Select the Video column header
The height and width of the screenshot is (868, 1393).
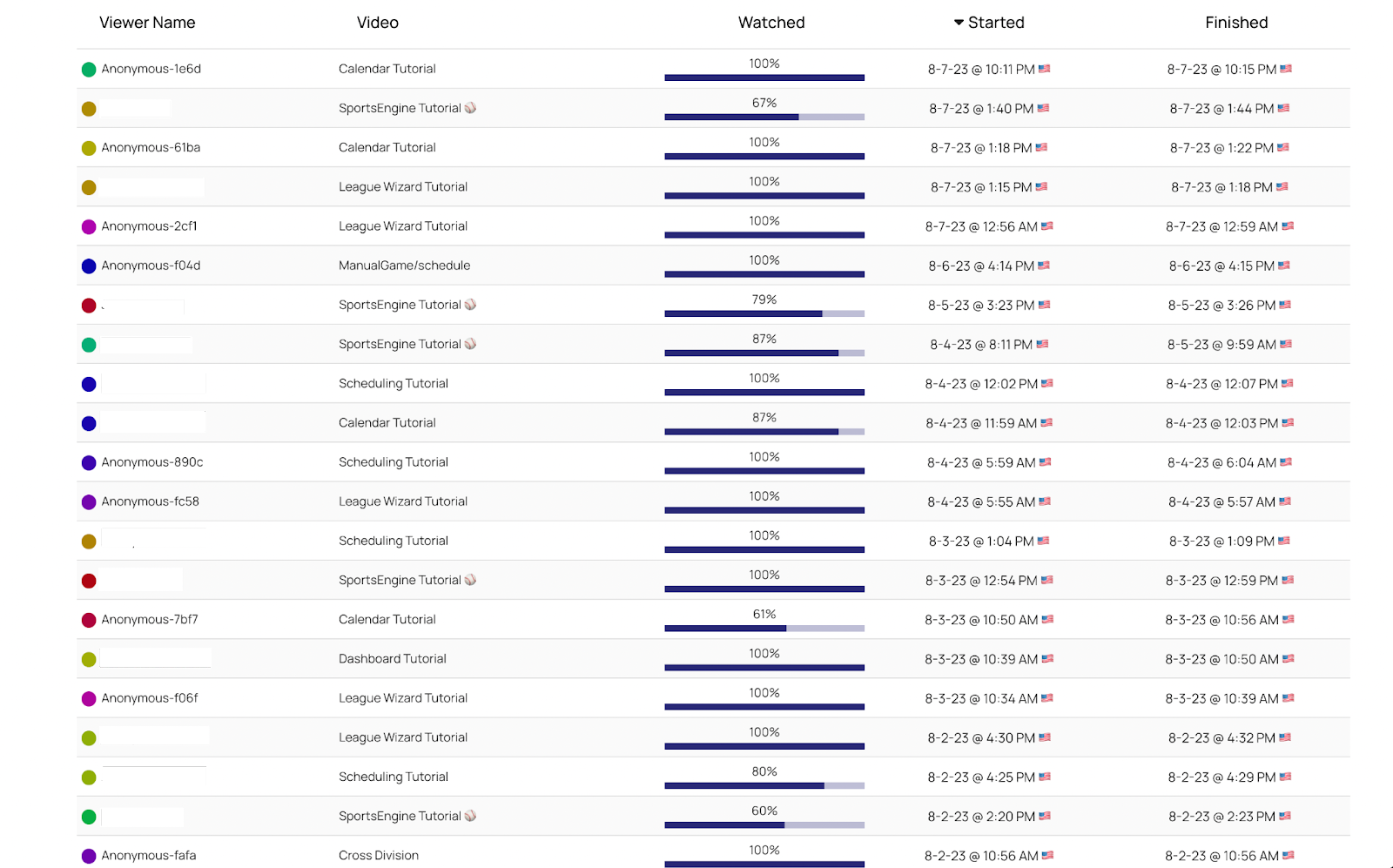377,23
